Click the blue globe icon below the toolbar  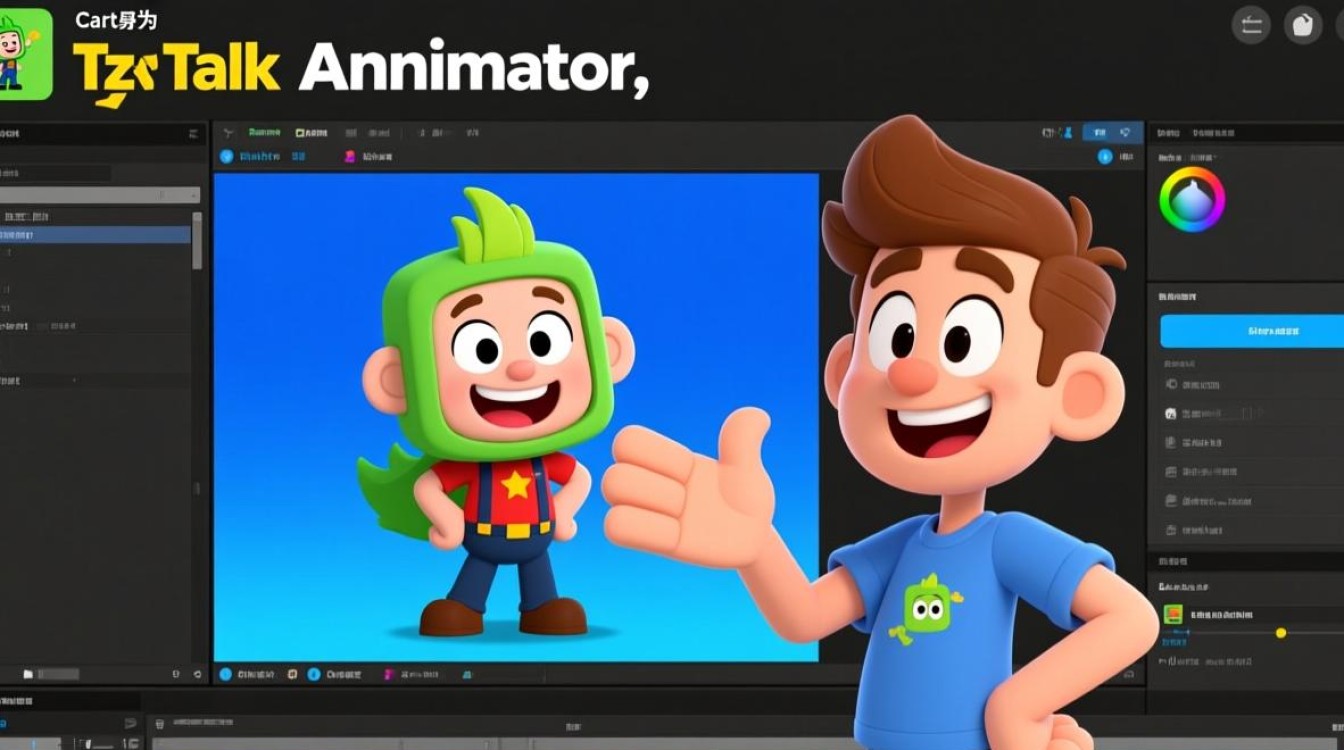pyautogui.click(x=226, y=156)
